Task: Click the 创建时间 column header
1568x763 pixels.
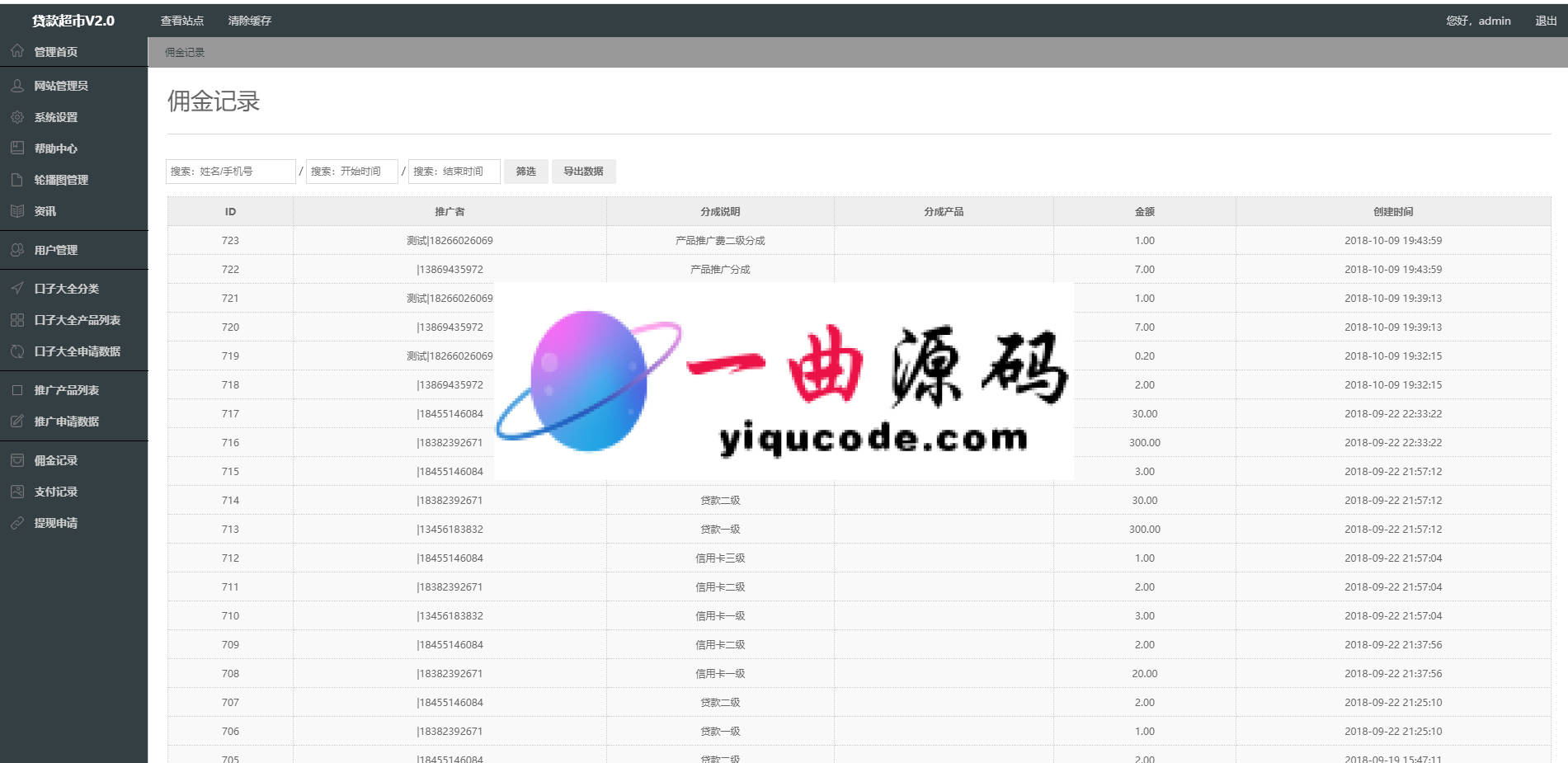Action: click(x=1393, y=211)
